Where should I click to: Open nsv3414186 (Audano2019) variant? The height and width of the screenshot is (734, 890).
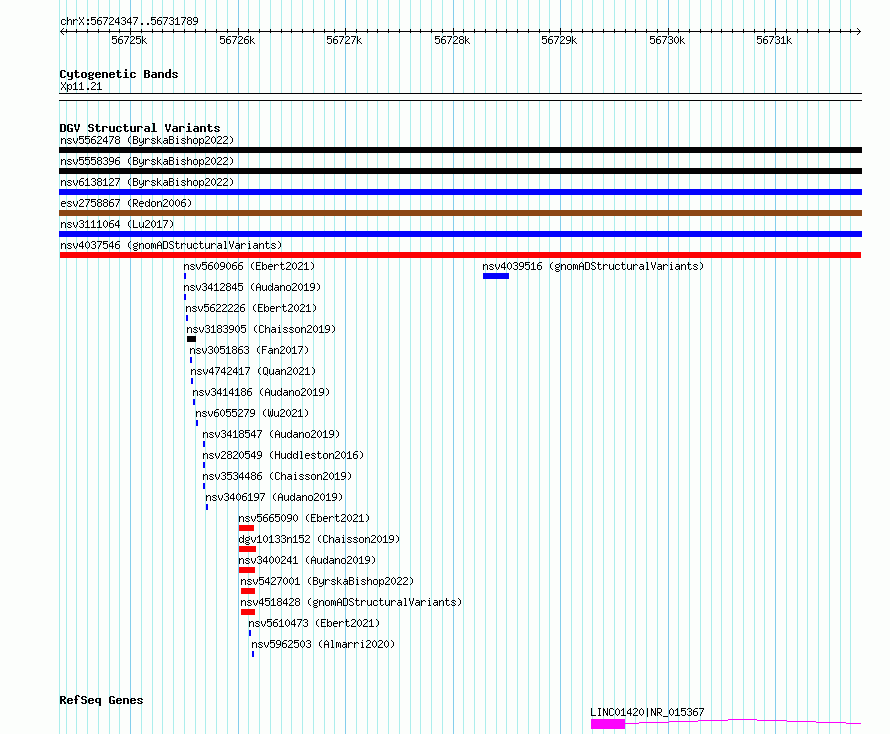(x=261, y=392)
